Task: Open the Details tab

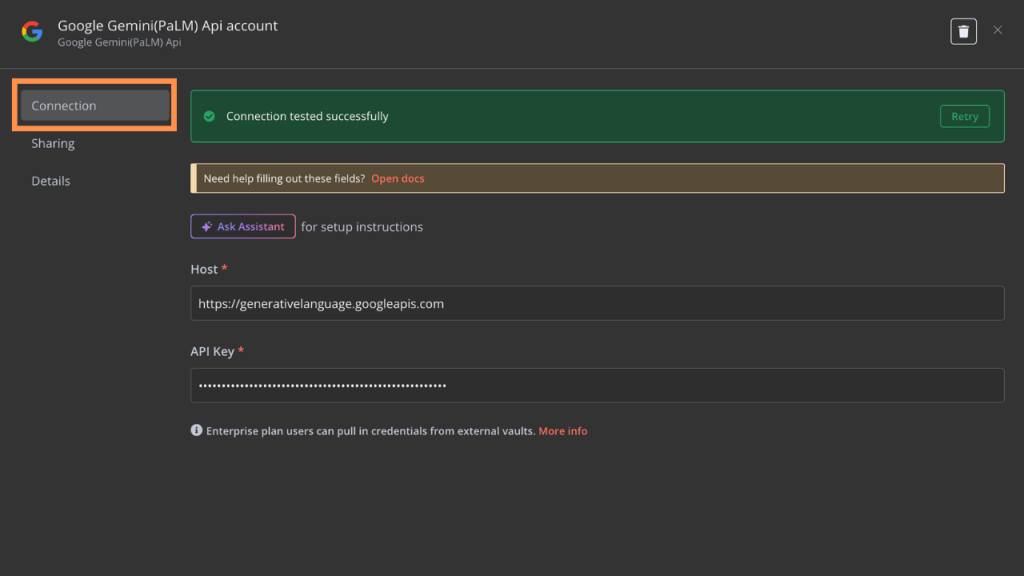Action: 51,181
